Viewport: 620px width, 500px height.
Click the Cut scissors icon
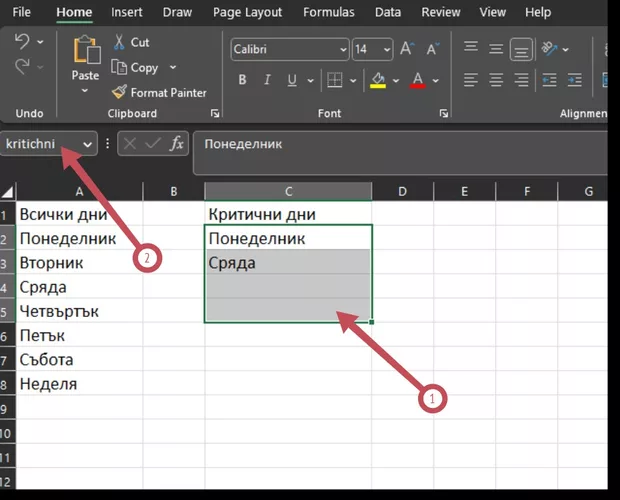tap(120, 42)
